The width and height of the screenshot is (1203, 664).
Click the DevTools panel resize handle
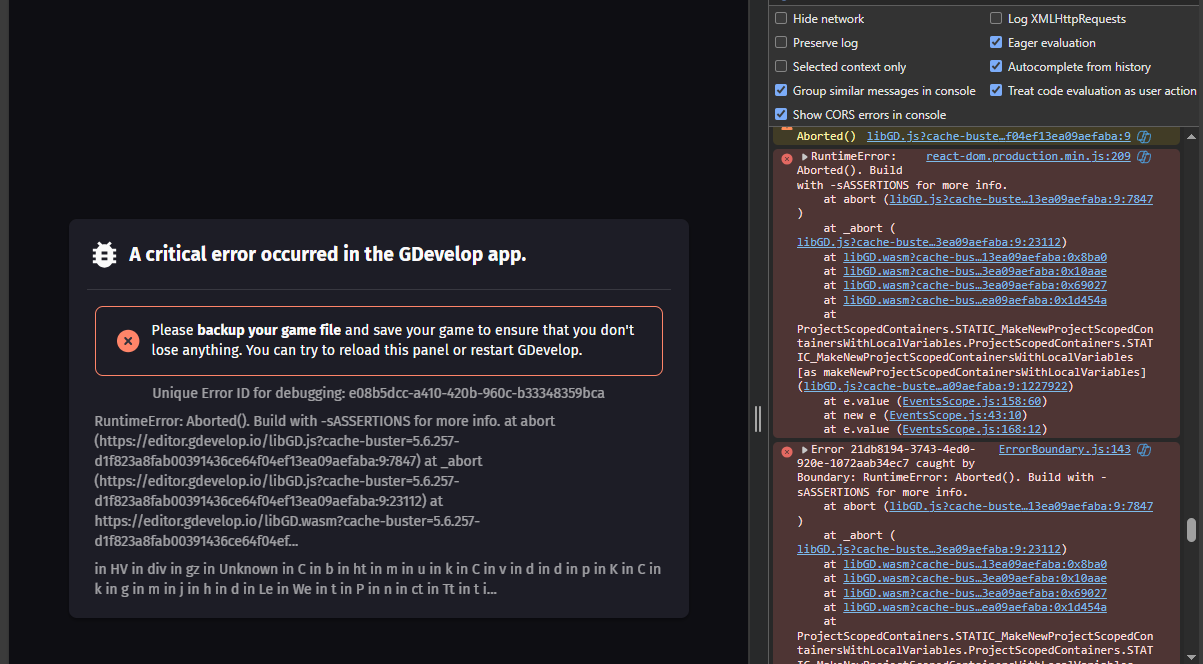click(x=758, y=418)
